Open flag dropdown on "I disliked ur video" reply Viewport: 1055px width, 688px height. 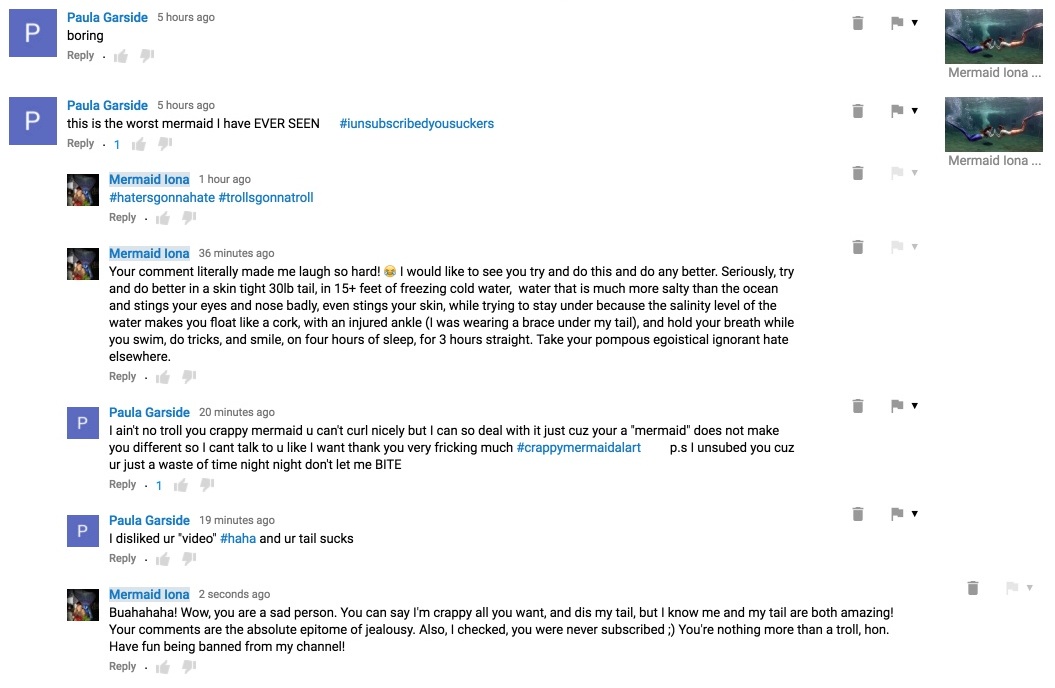[x=914, y=514]
